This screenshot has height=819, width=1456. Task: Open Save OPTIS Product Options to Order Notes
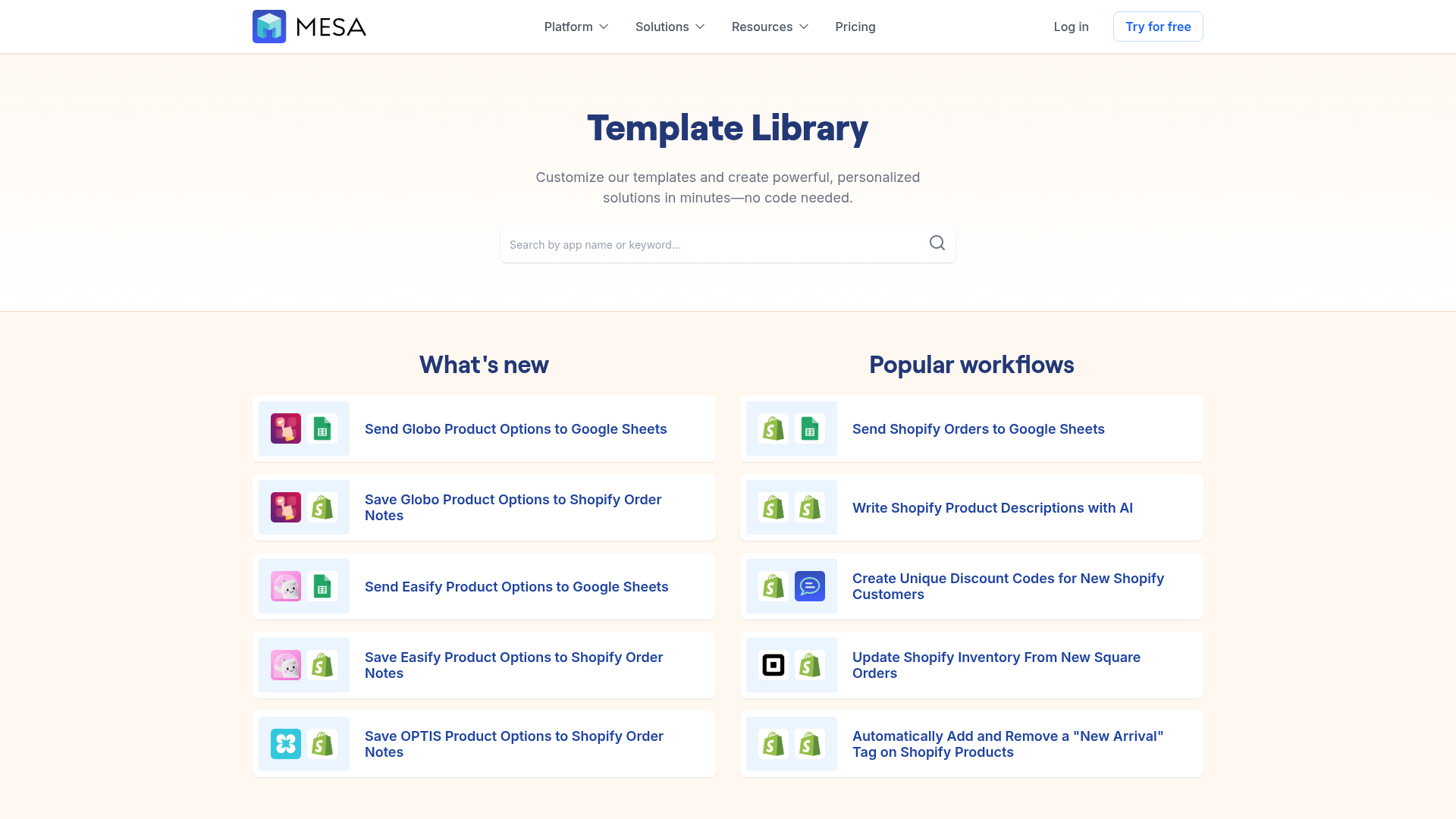click(484, 744)
